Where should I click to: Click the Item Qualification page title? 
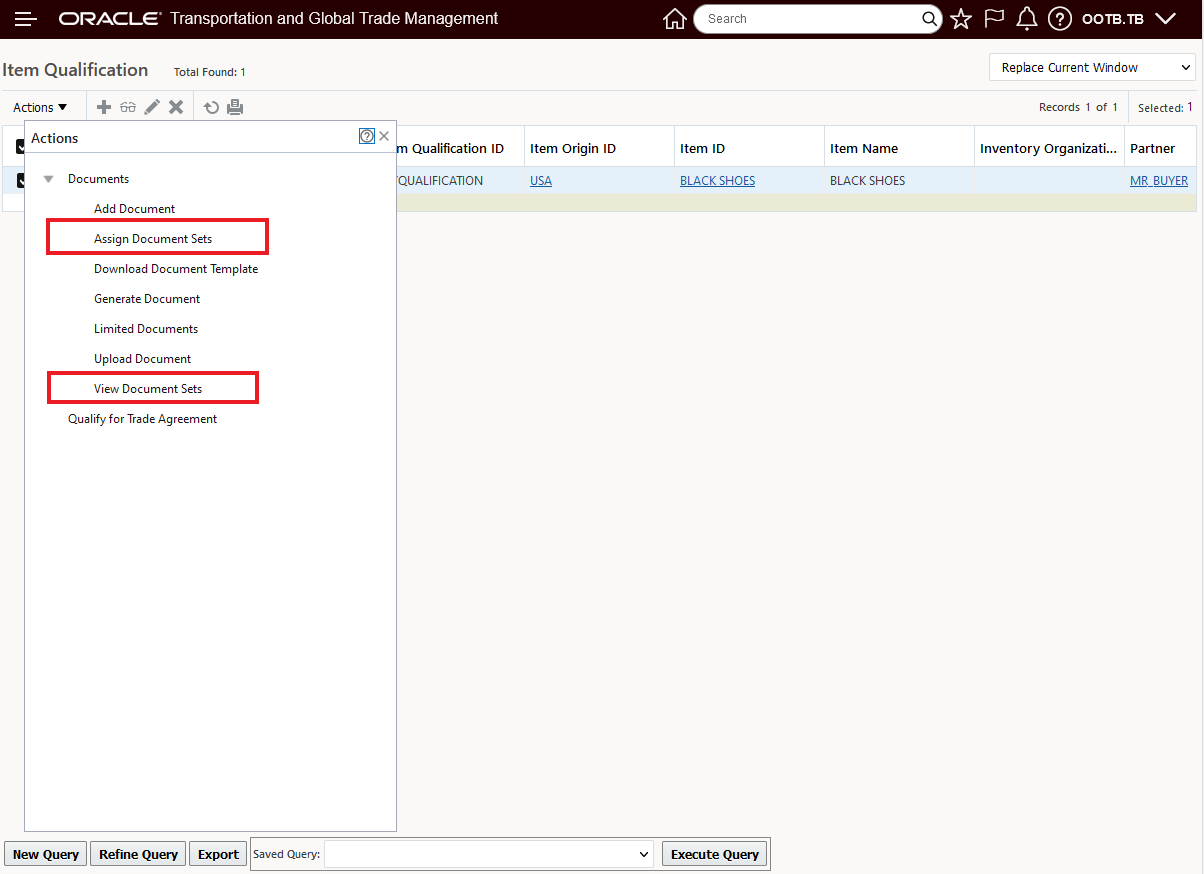(75, 70)
